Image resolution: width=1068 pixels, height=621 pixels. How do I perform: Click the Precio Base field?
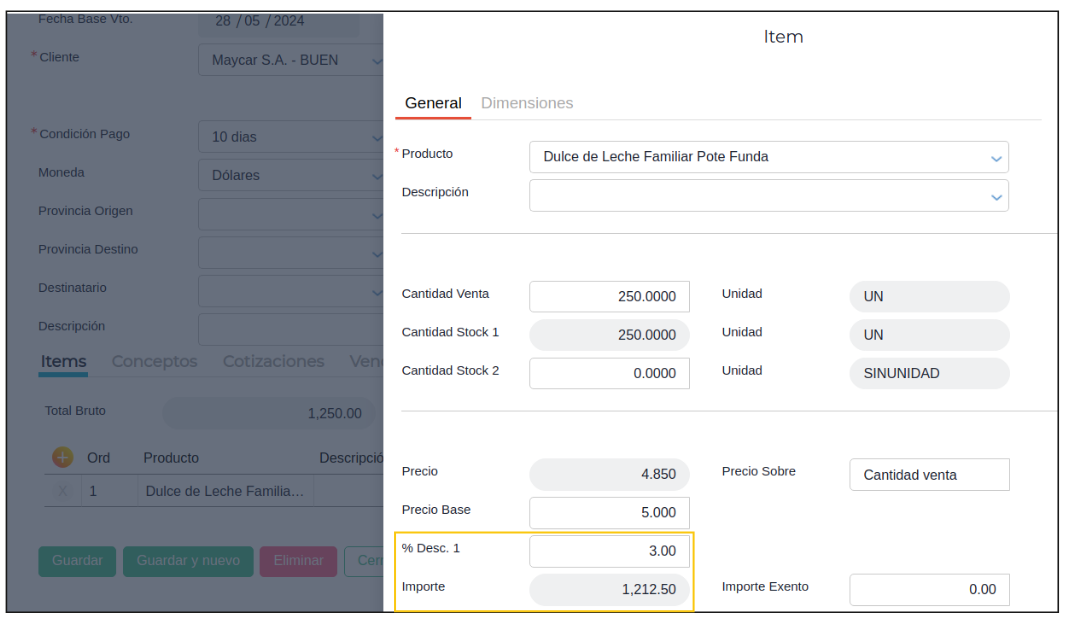[609, 512]
